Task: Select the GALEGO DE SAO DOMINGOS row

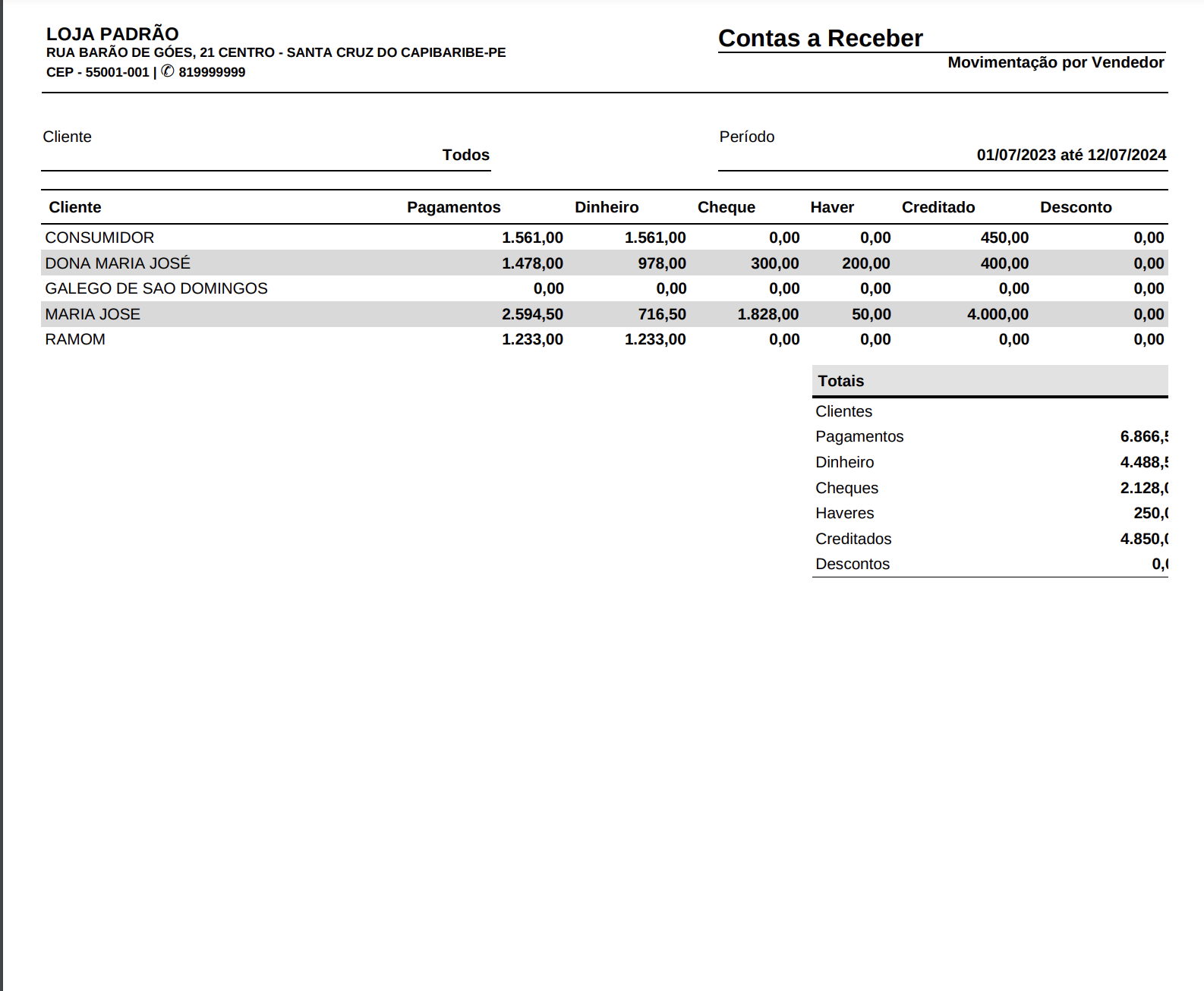Action: pyautogui.click(x=156, y=288)
